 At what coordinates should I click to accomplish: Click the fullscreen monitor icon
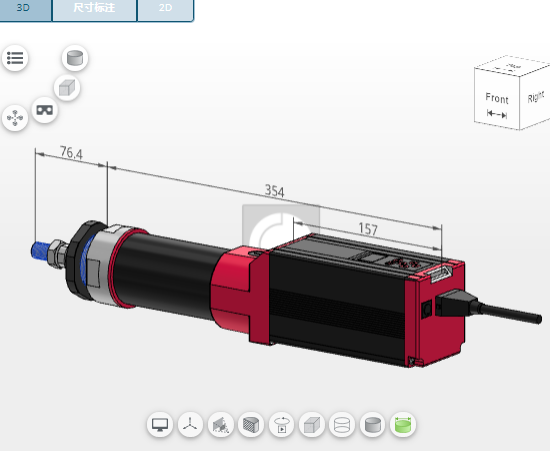[x=160, y=425]
